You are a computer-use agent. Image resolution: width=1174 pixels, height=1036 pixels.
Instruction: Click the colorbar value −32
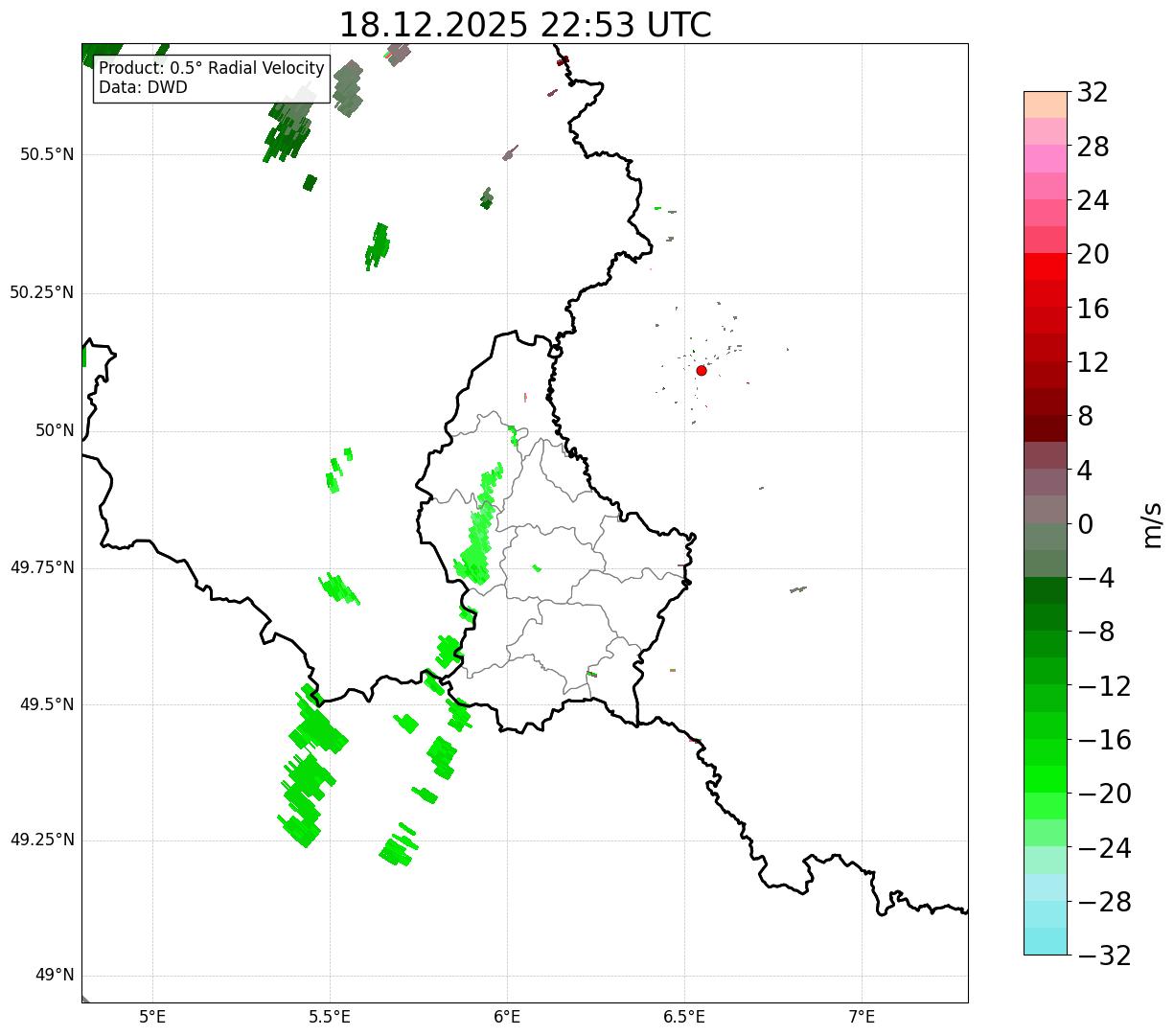[1104, 955]
